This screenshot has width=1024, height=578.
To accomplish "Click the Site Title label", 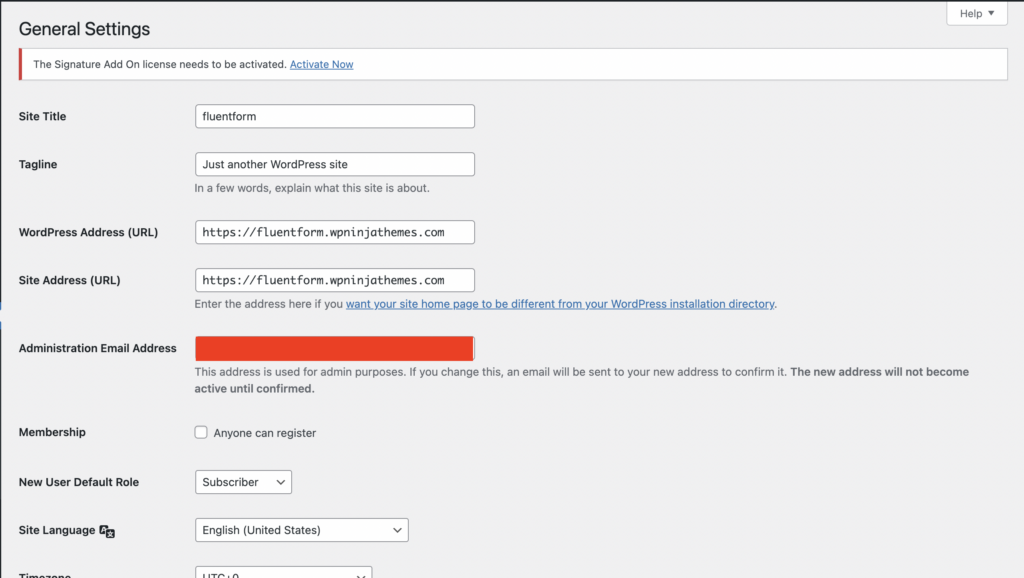I will click(42, 116).
